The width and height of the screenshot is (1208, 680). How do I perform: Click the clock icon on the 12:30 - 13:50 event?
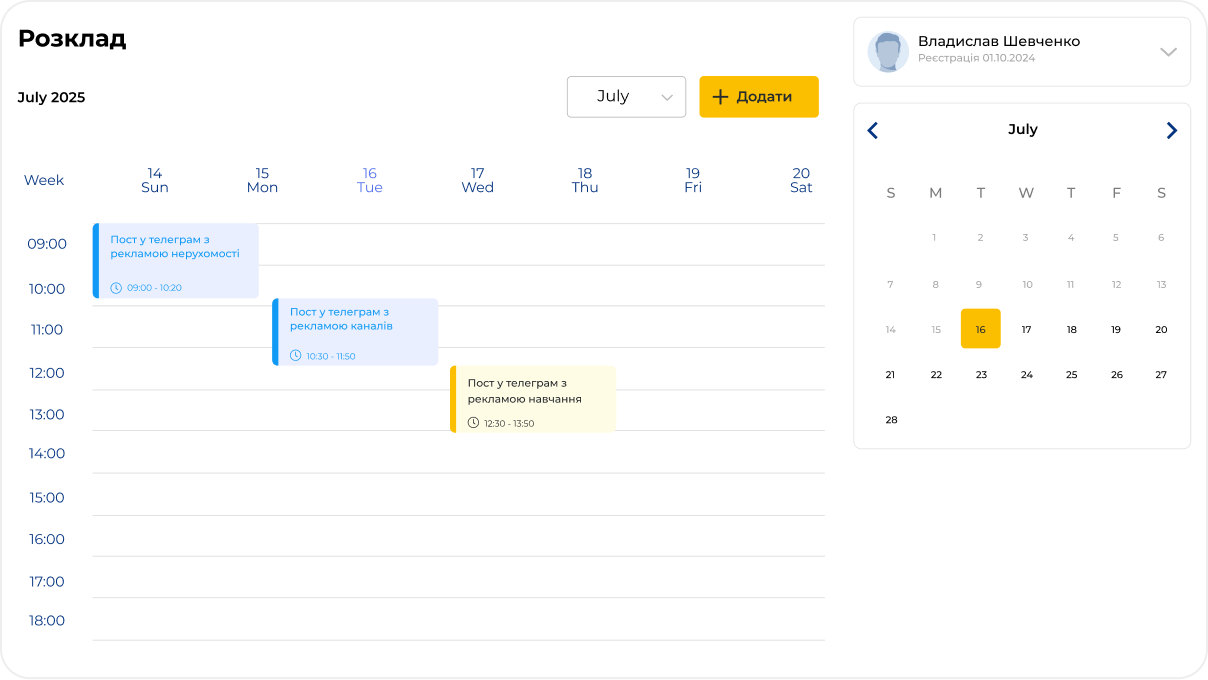click(474, 423)
